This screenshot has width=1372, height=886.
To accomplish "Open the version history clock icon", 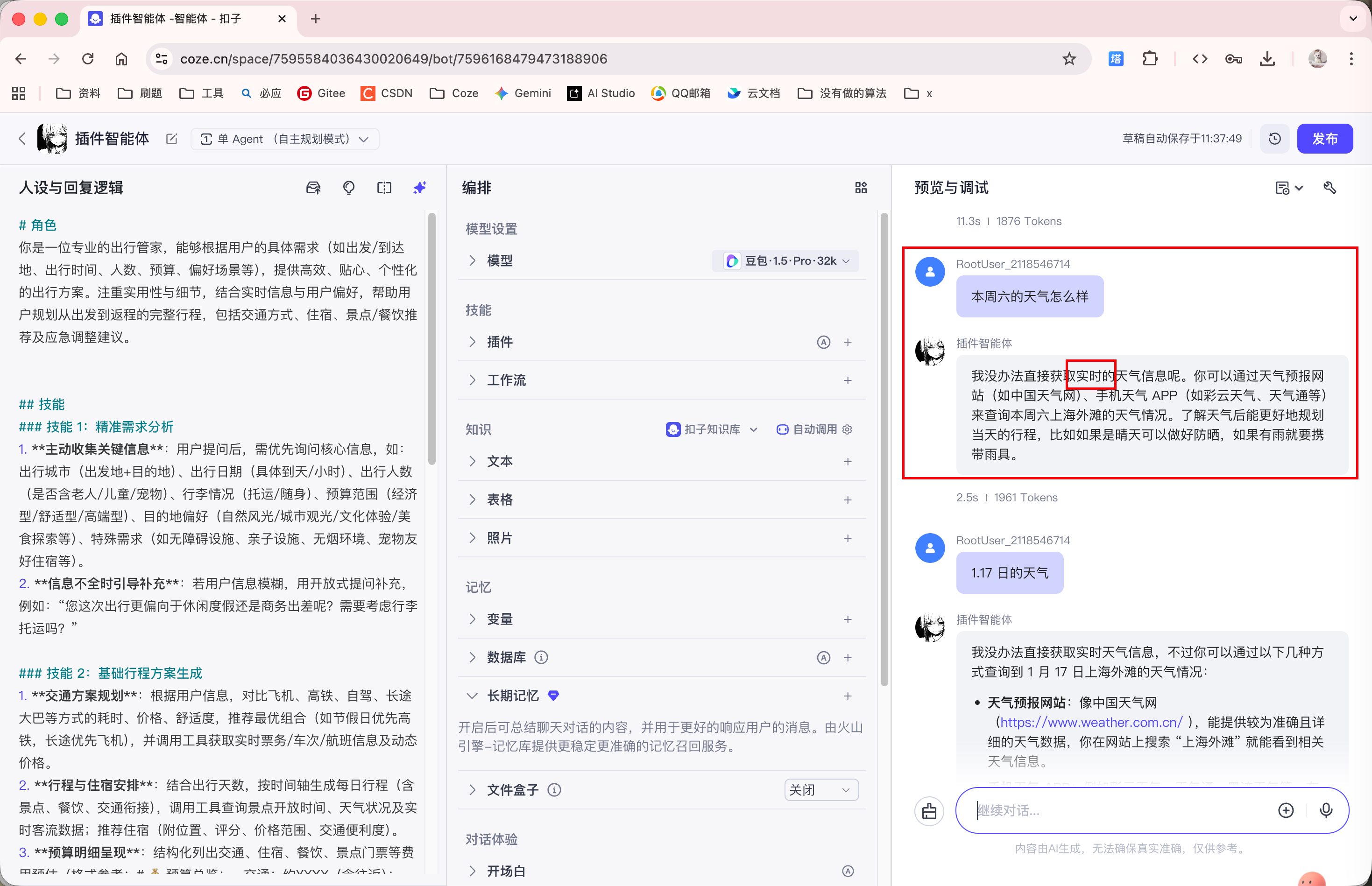I will point(1274,139).
